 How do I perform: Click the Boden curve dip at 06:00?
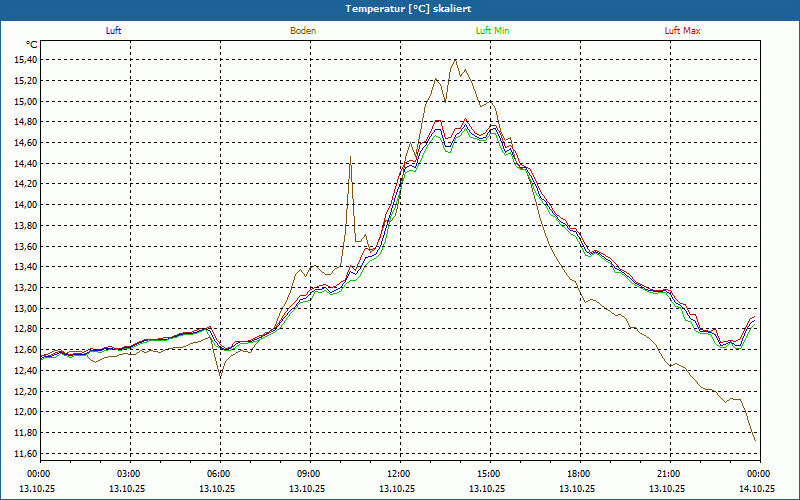click(221, 375)
